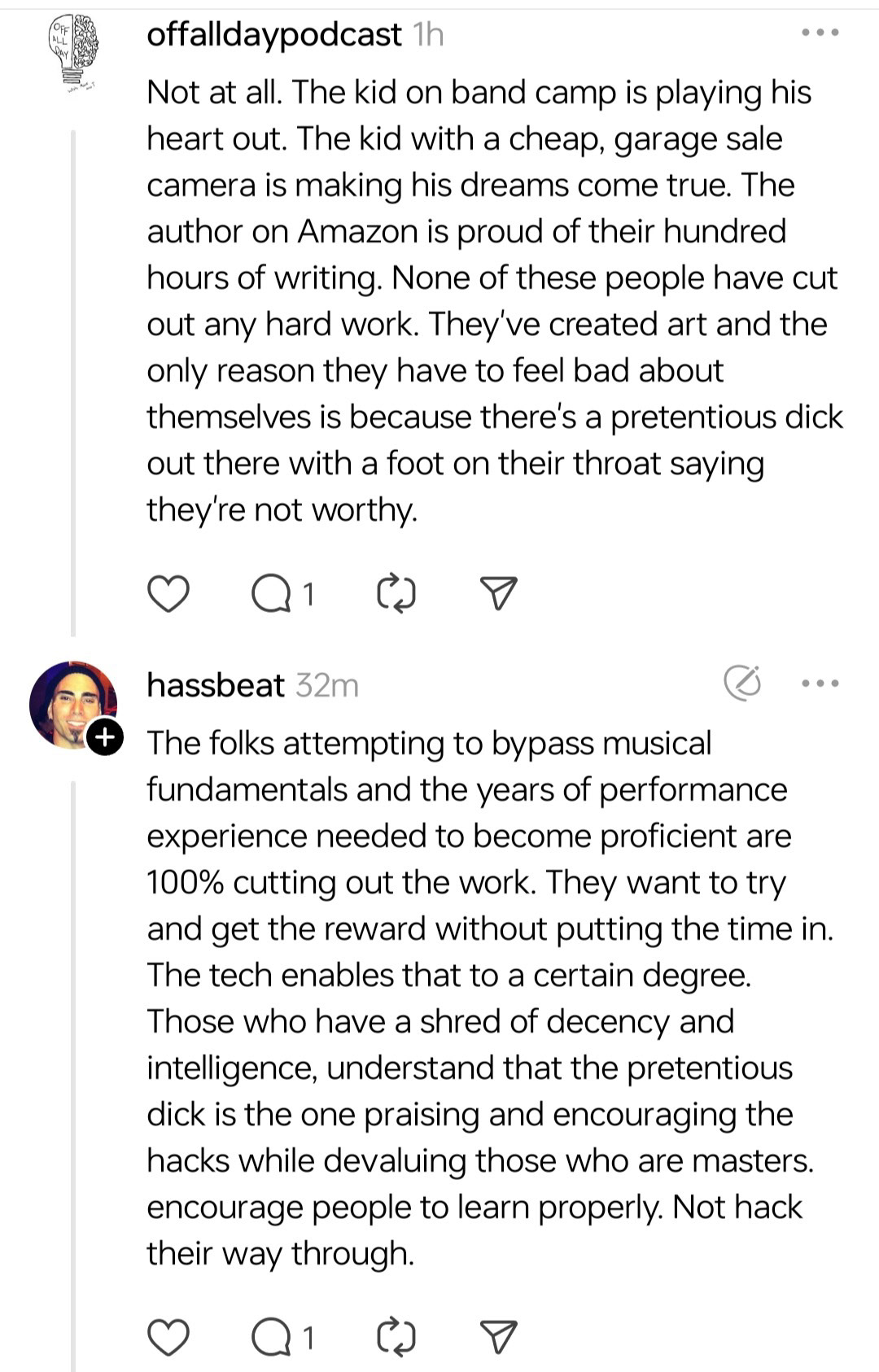This screenshot has width=879, height=1372.
Task: Click the 32m timestamp on hassbeat's post
Action: click(x=326, y=685)
